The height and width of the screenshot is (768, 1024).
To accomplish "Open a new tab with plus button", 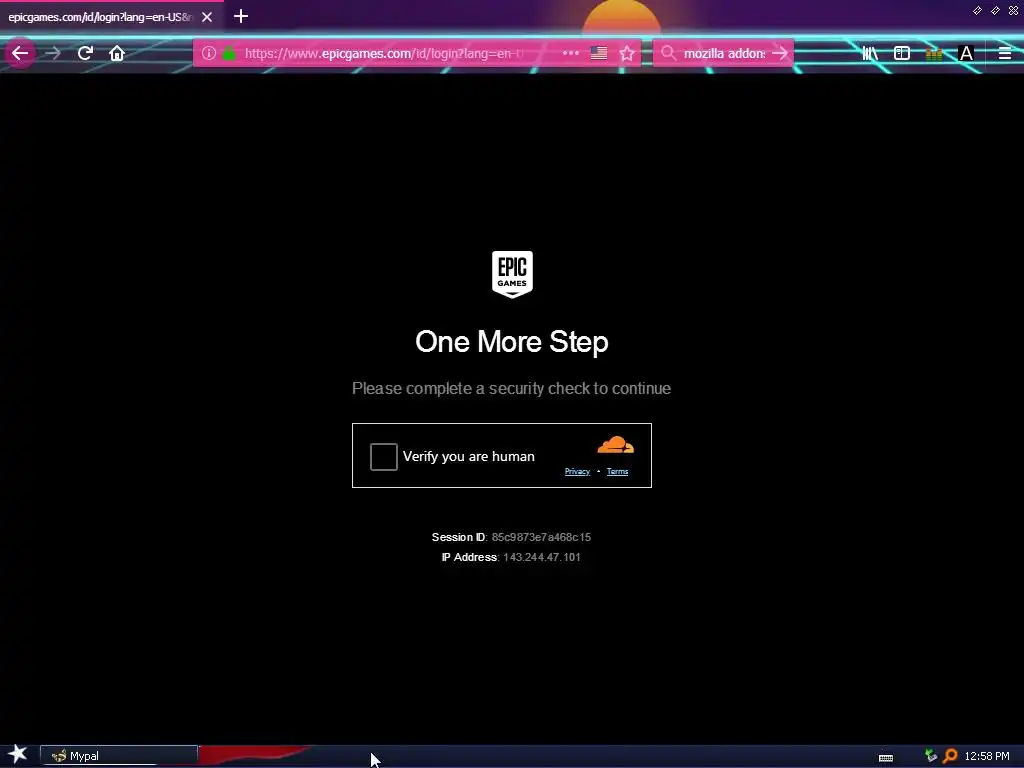I will tap(241, 16).
